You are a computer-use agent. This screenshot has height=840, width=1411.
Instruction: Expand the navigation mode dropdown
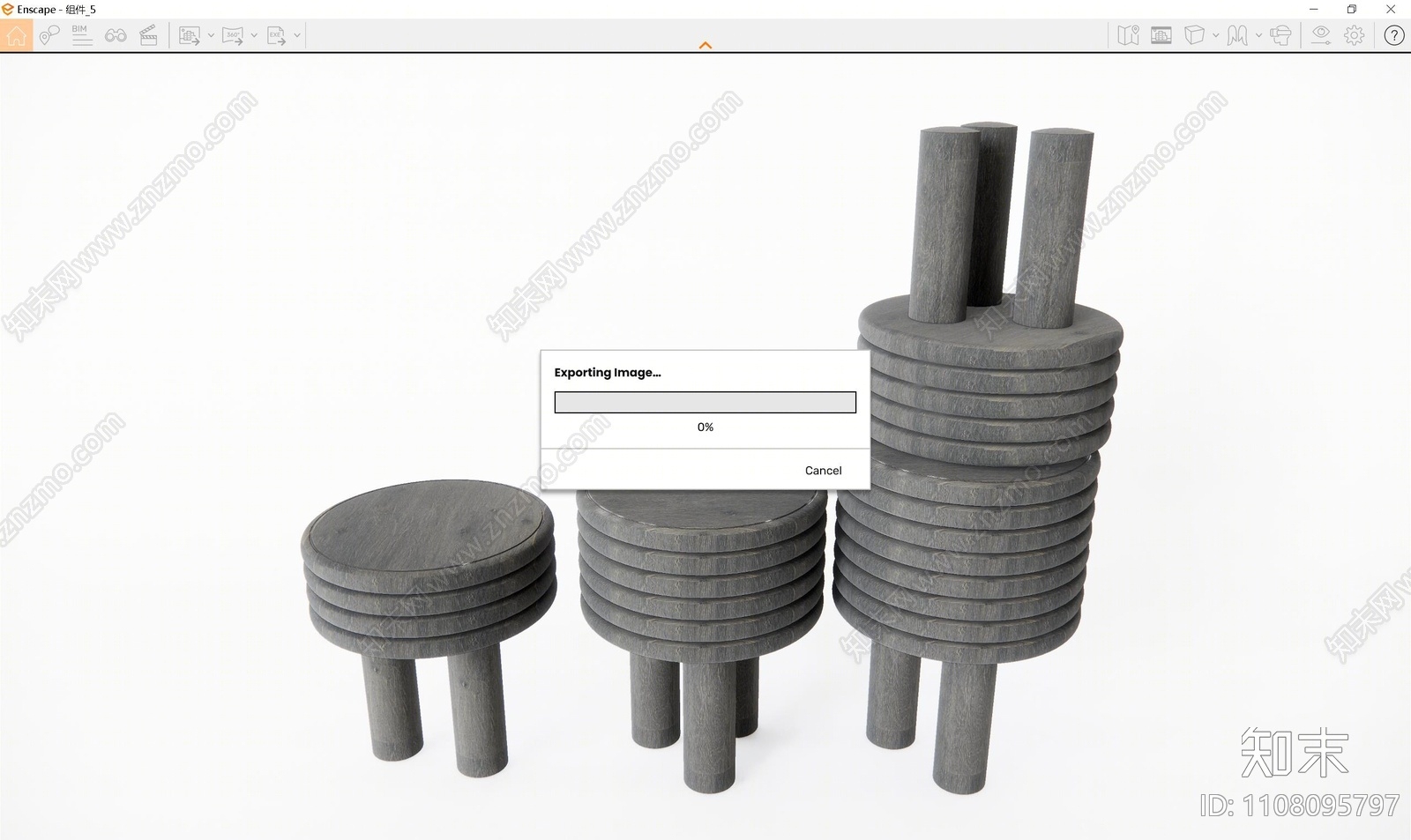pos(1258,36)
